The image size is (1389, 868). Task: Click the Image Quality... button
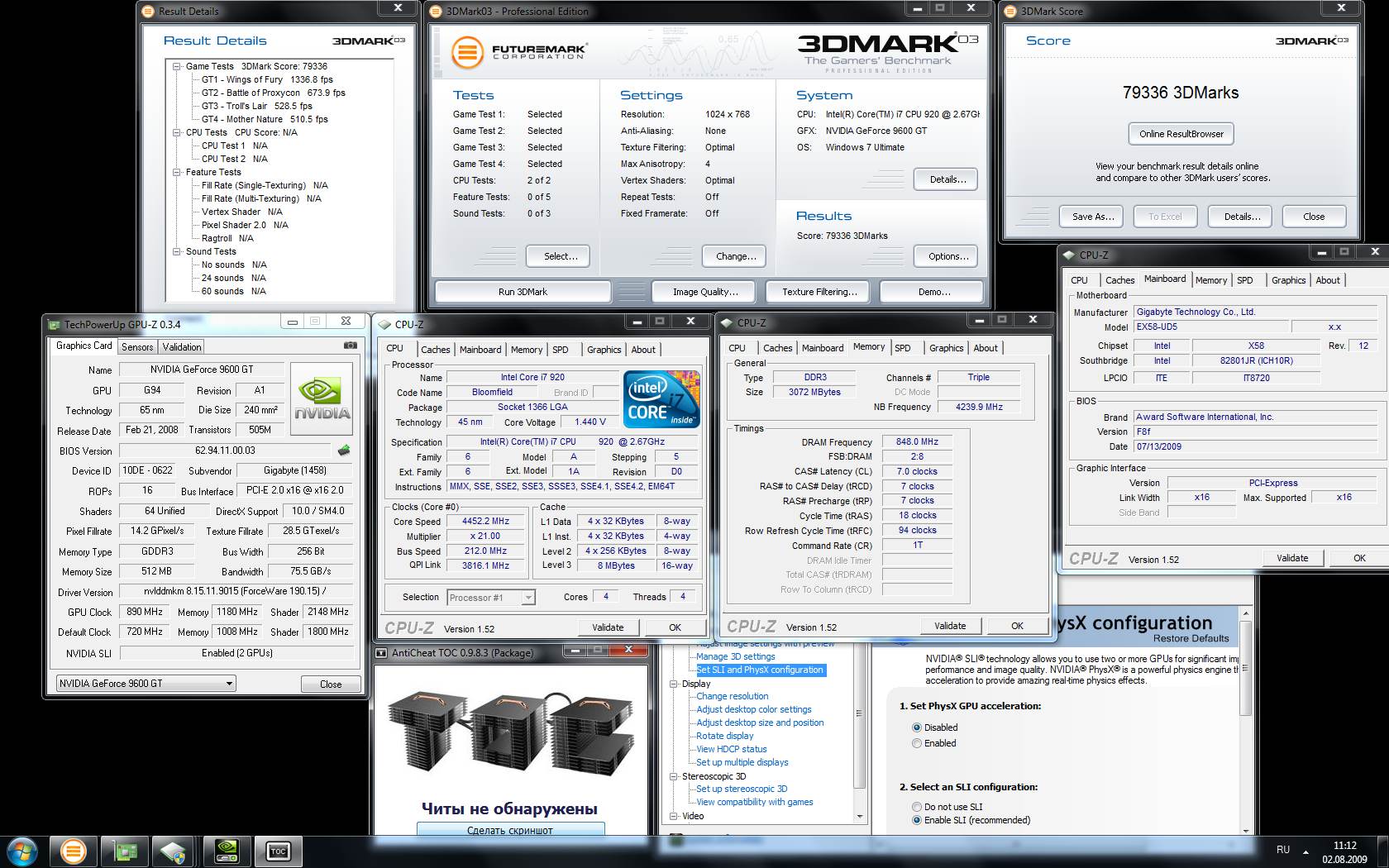[704, 292]
